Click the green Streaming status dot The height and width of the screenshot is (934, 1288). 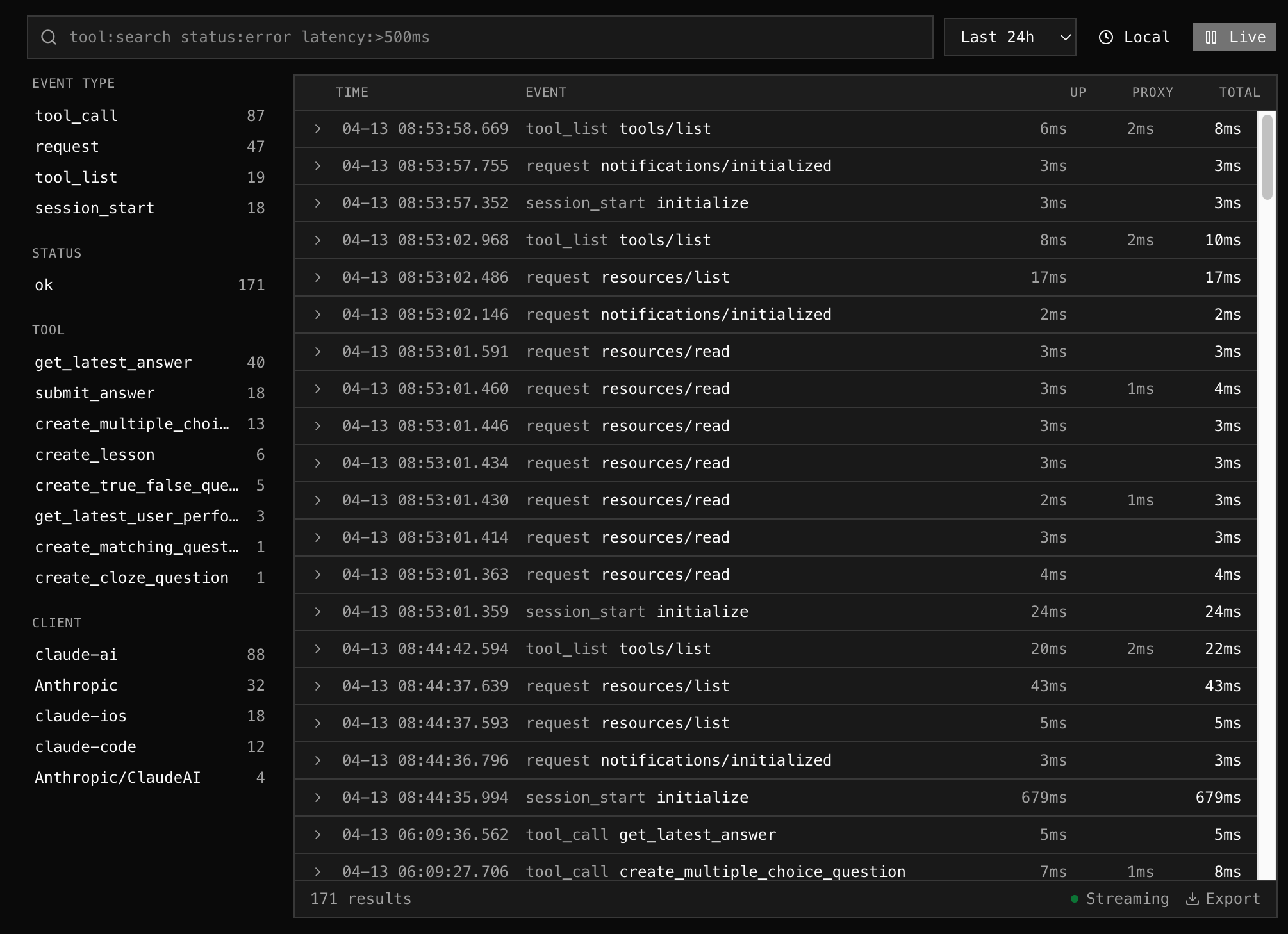(1075, 899)
